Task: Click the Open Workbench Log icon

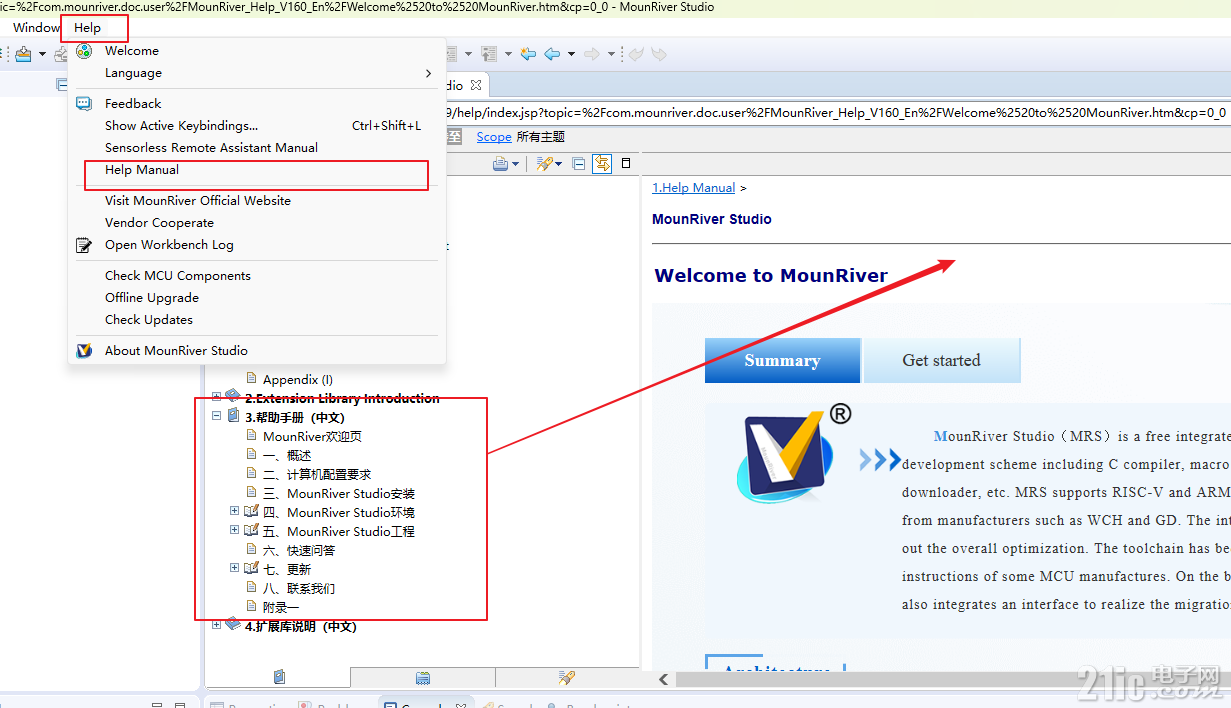Action: pyautogui.click(x=85, y=245)
